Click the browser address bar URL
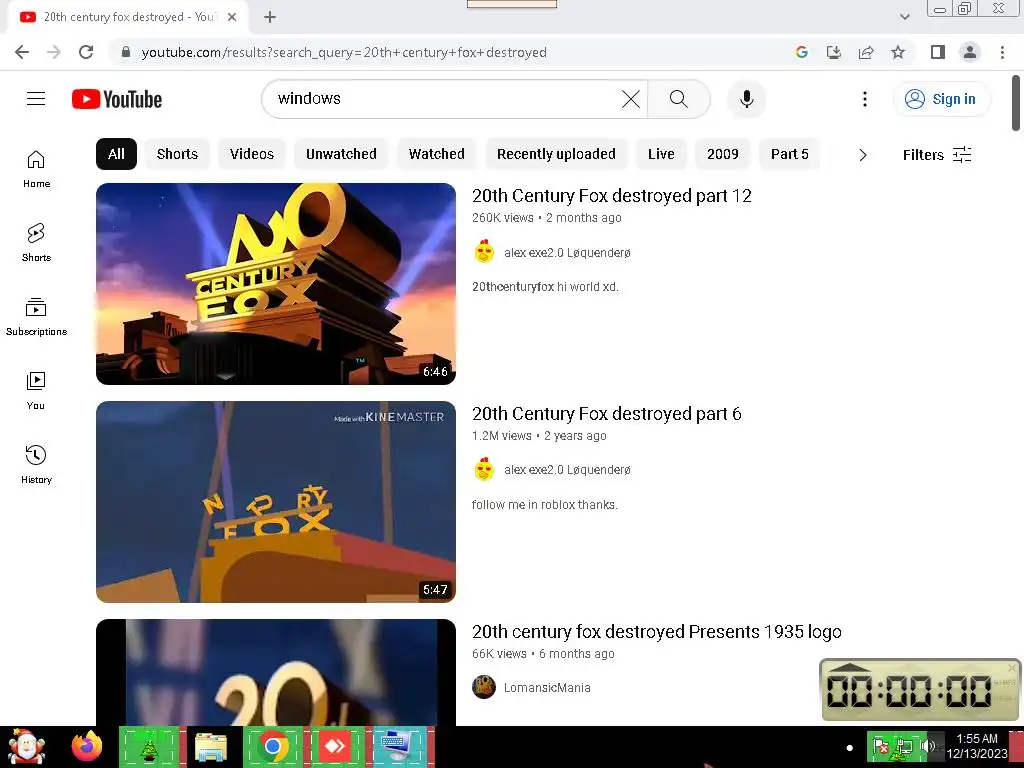 344,52
